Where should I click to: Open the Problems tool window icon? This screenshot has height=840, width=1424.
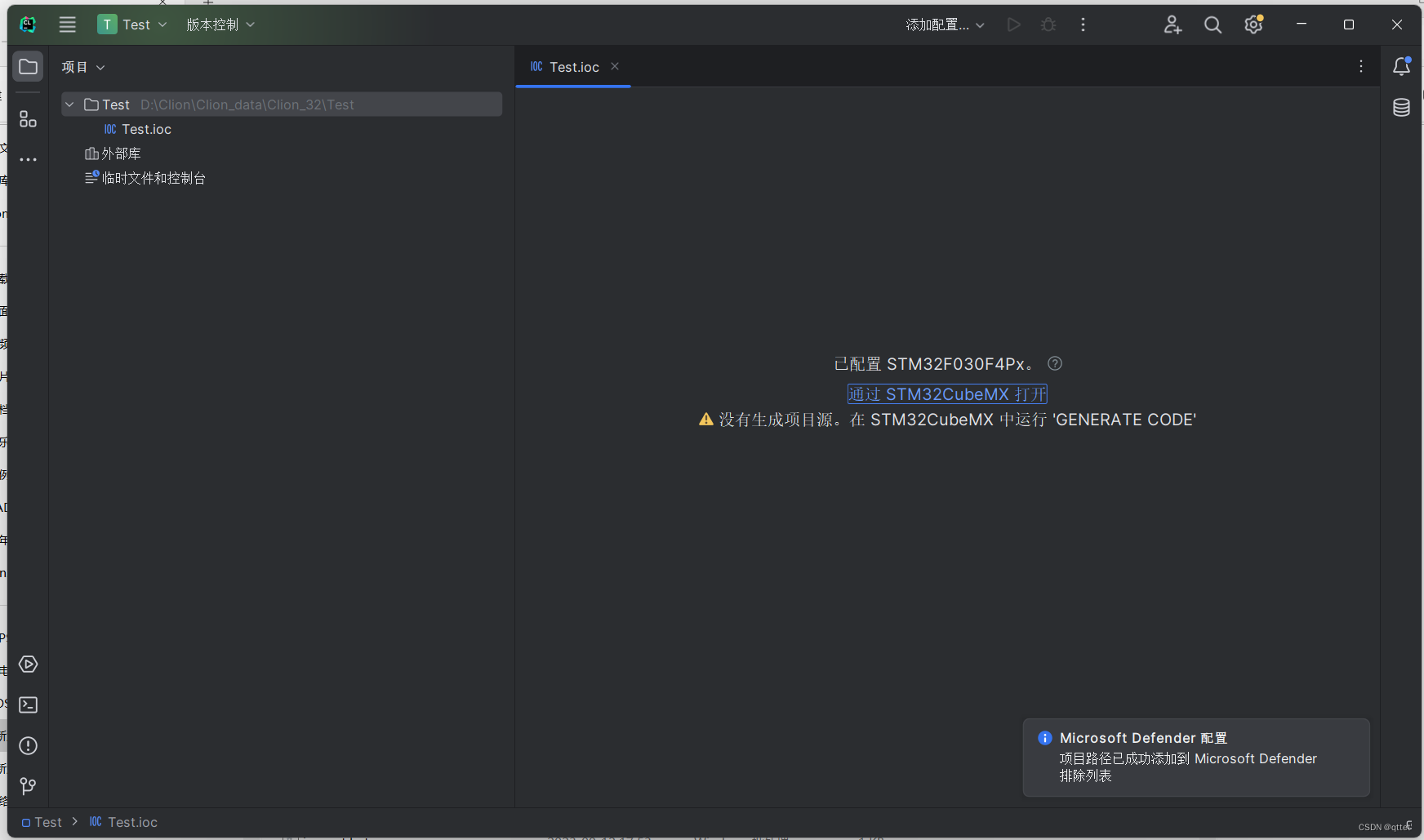[x=28, y=746]
